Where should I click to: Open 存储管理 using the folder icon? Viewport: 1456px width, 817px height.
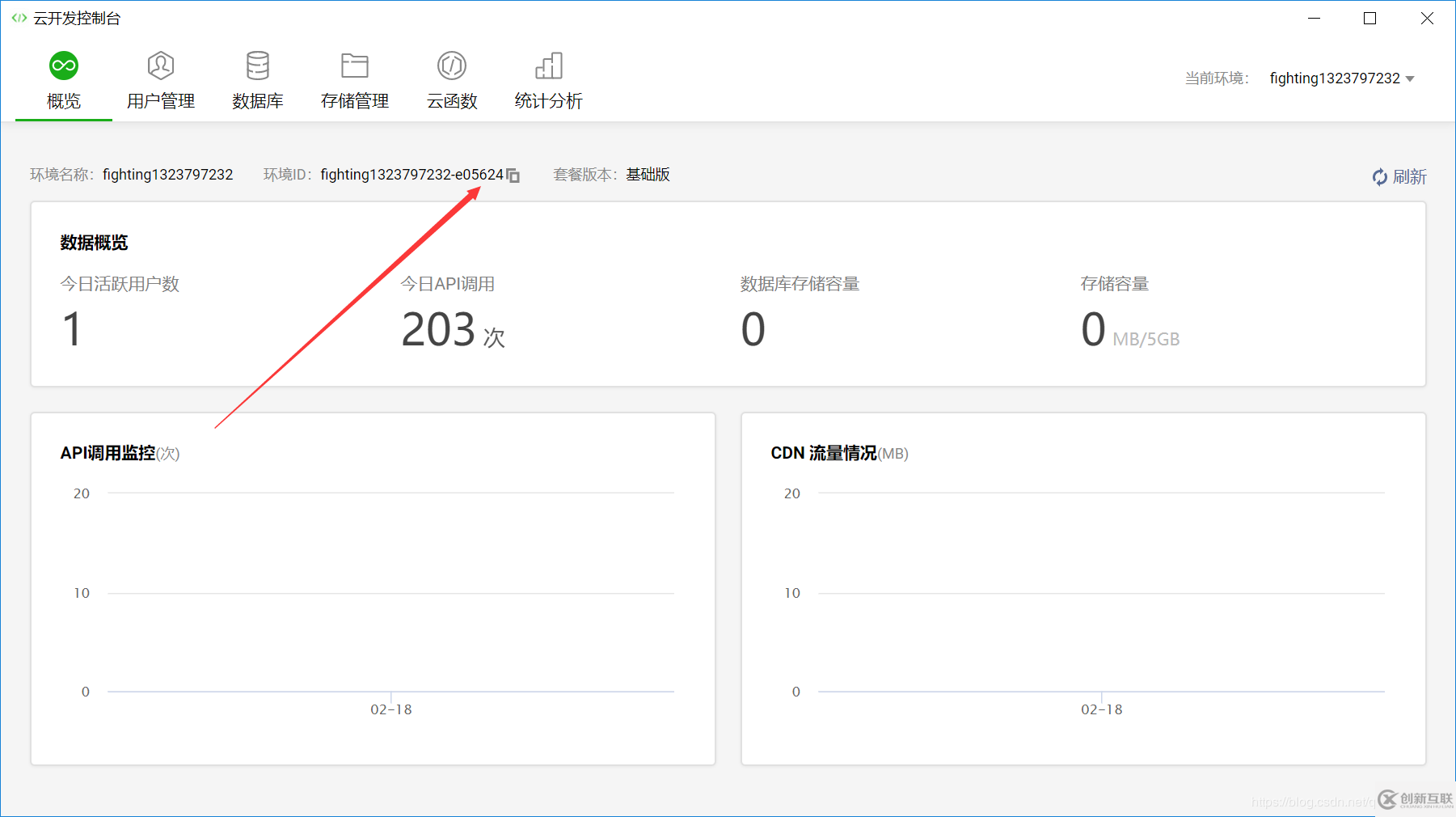(x=354, y=66)
